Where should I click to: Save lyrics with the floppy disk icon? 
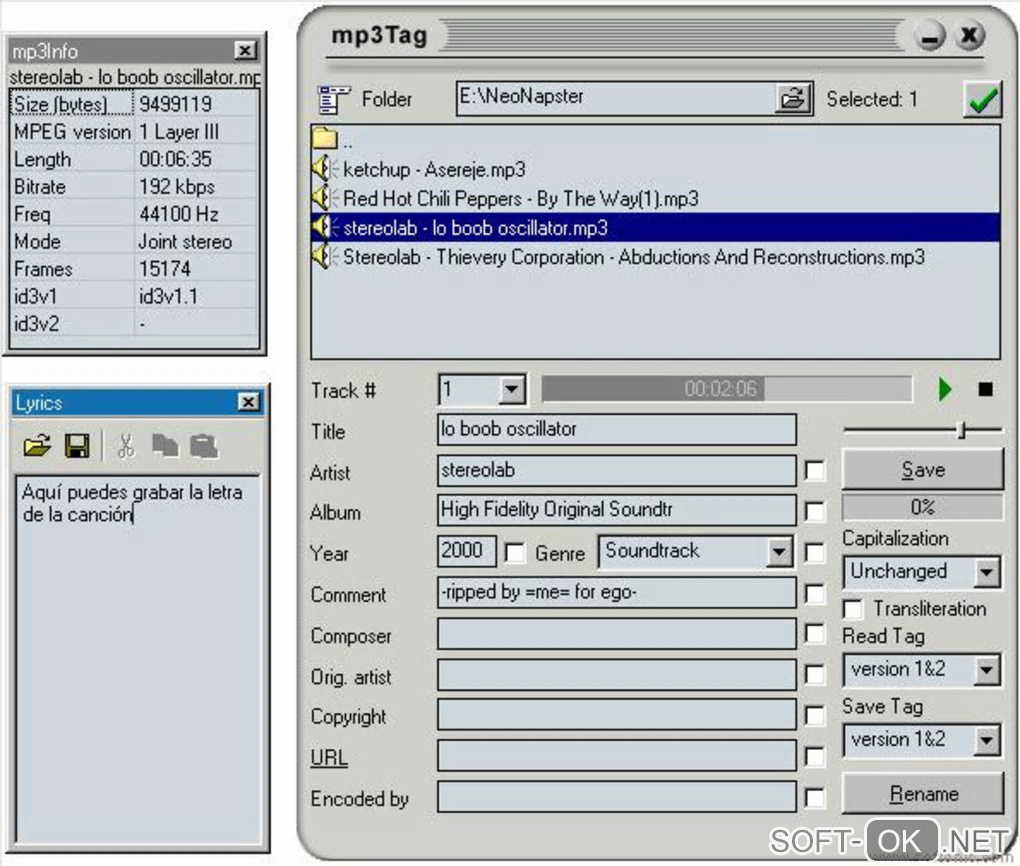pyautogui.click(x=77, y=446)
